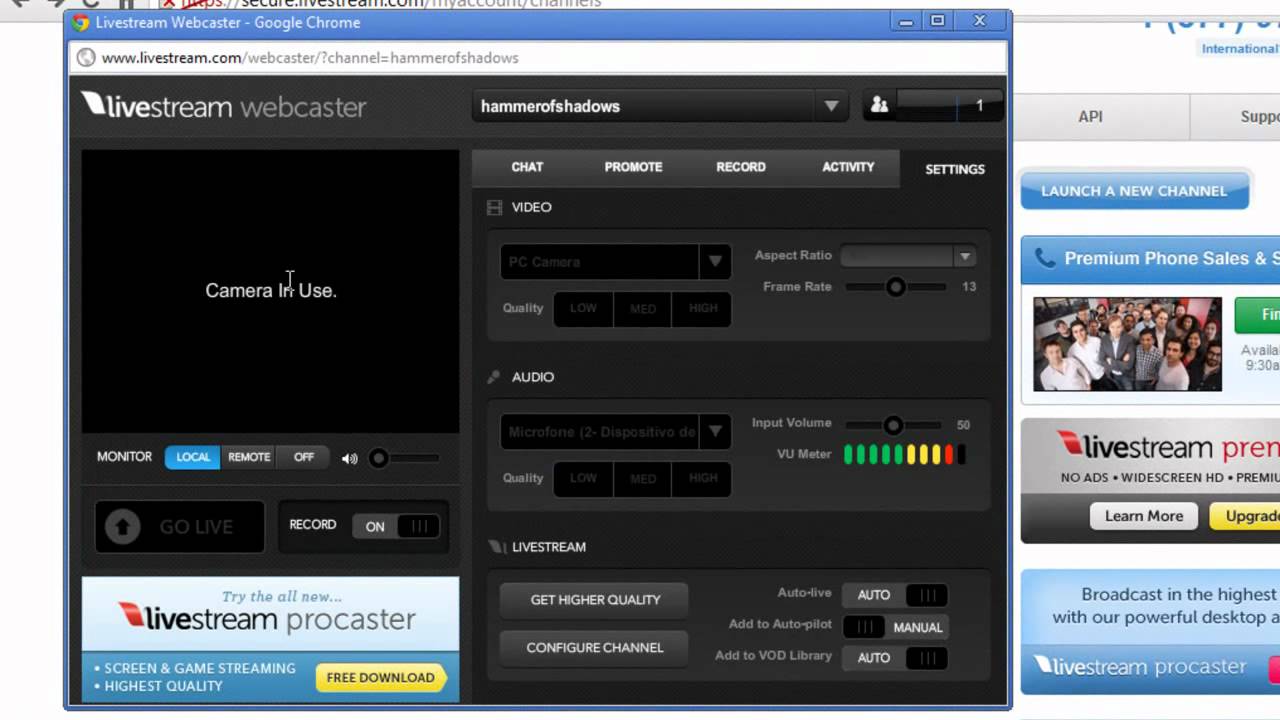
Task: Click the Chrome icon in title bar
Action: (x=80, y=22)
